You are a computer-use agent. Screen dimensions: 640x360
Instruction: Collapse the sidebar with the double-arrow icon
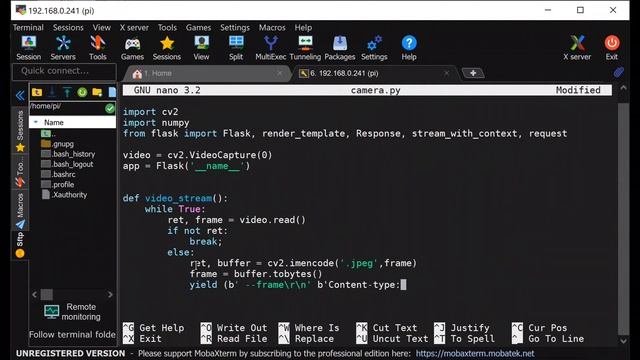pos(20,96)
